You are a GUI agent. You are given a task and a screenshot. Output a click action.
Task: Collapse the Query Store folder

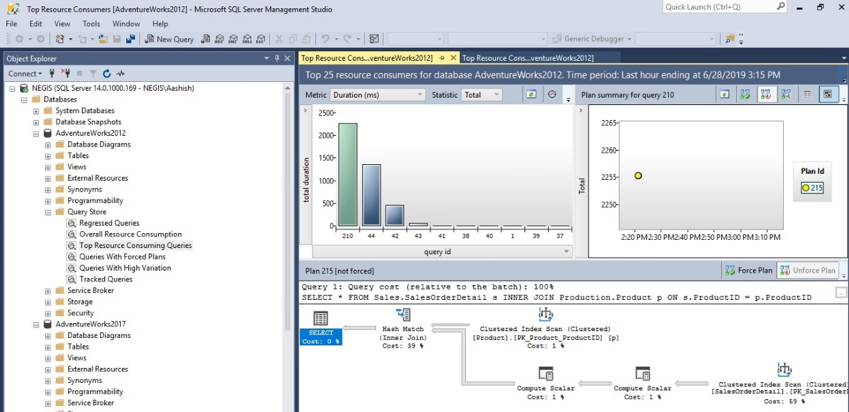click(48, 212)
